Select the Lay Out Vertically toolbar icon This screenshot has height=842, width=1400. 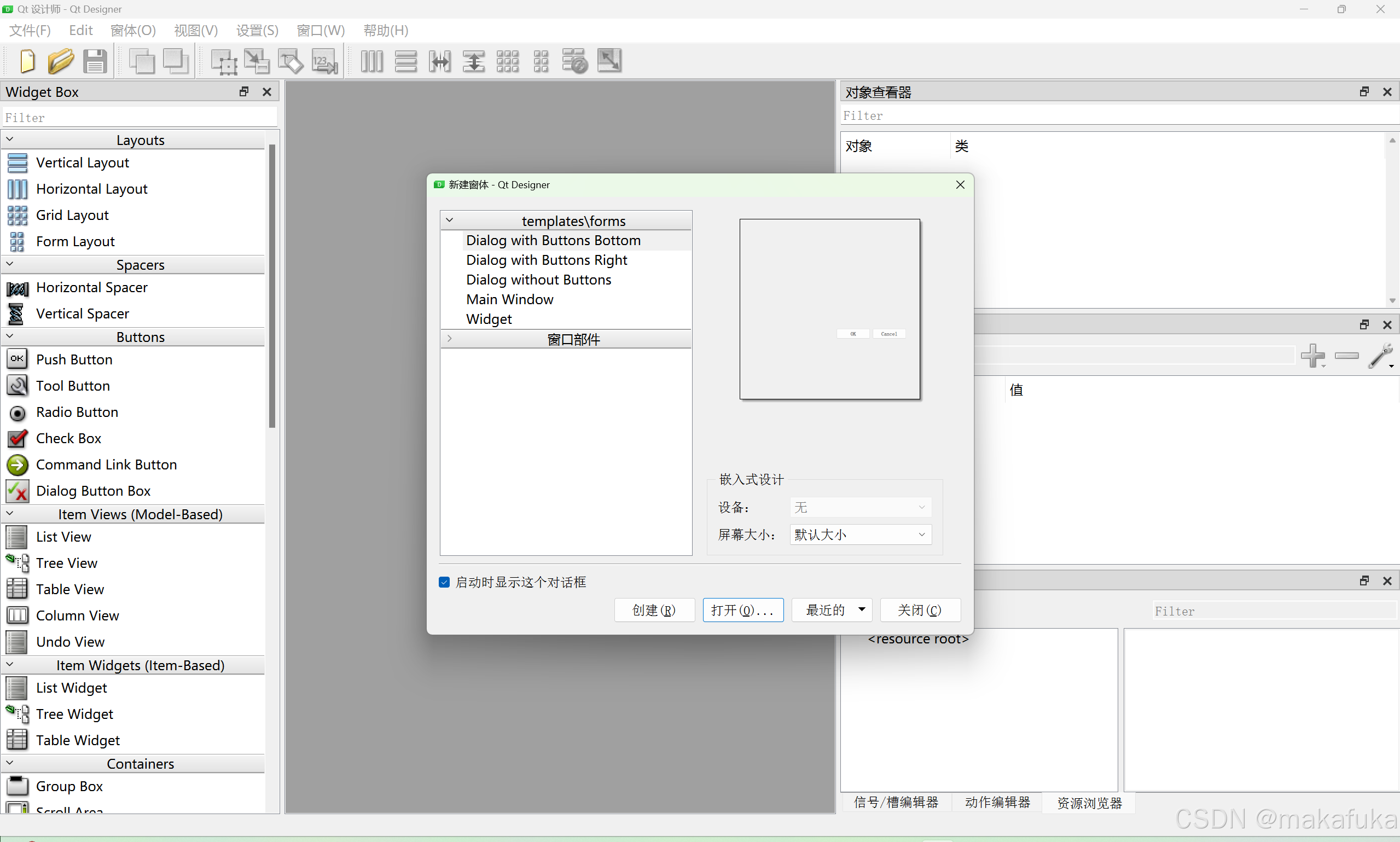pyautogui.click(x=406, y=61)
